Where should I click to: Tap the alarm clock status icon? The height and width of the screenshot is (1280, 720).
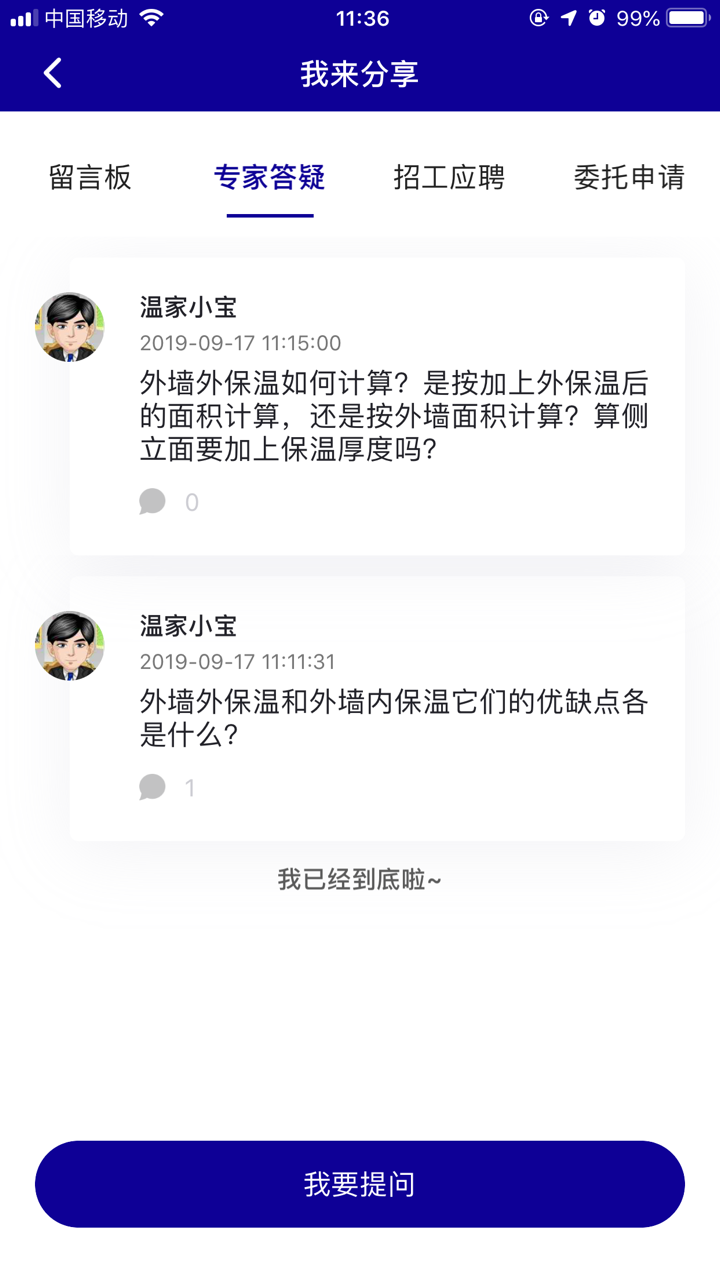tap(597, 18)
